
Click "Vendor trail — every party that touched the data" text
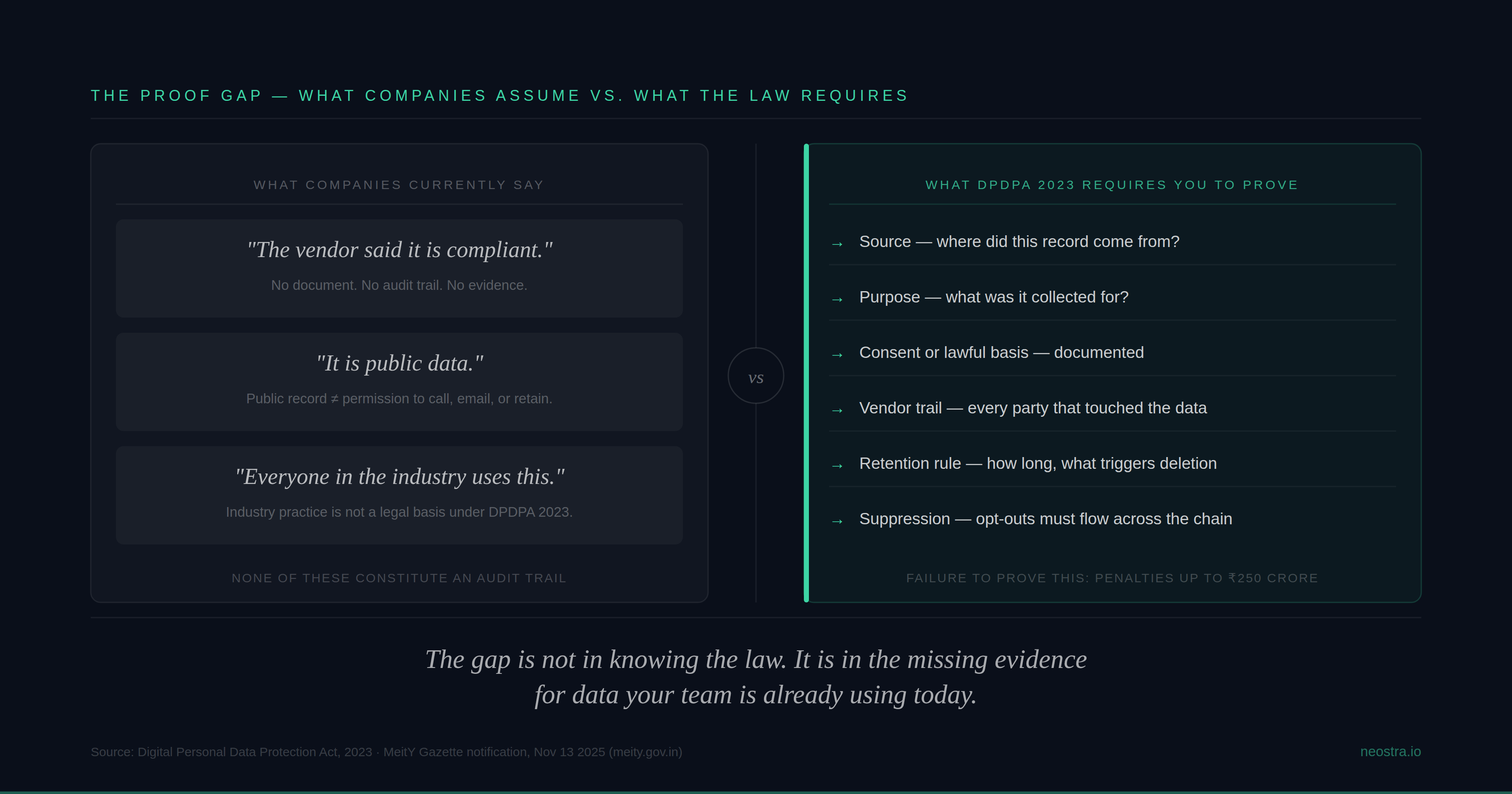1033,408
